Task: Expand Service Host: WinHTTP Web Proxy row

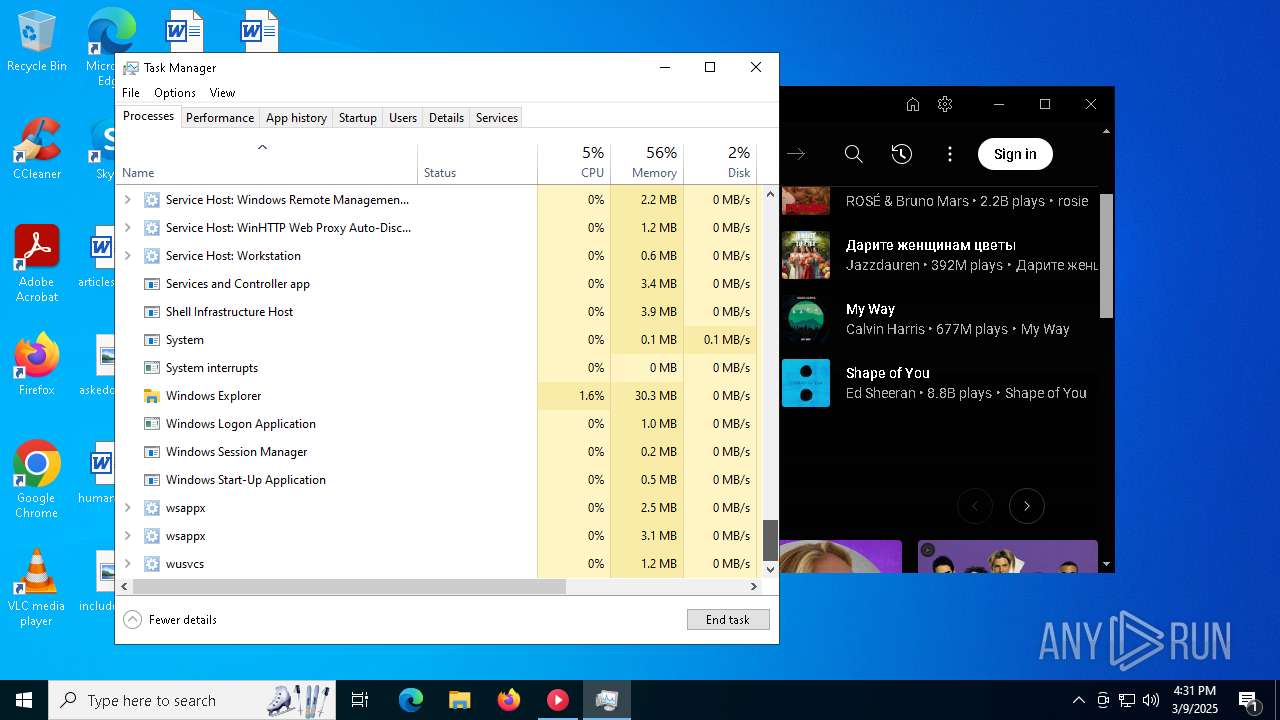Action: [x=127, y=228]
